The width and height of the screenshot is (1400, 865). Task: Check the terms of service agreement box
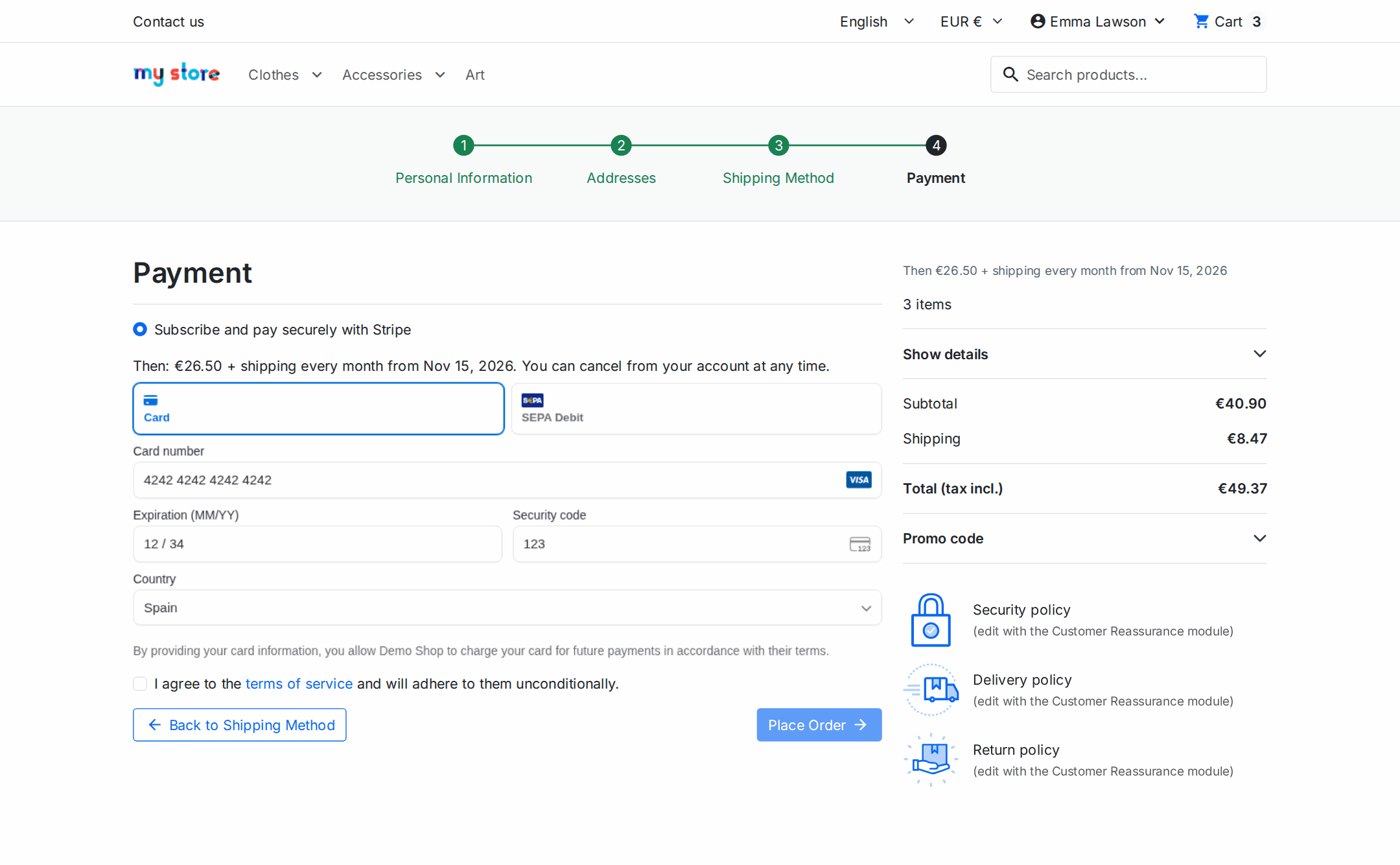[140, 683]
